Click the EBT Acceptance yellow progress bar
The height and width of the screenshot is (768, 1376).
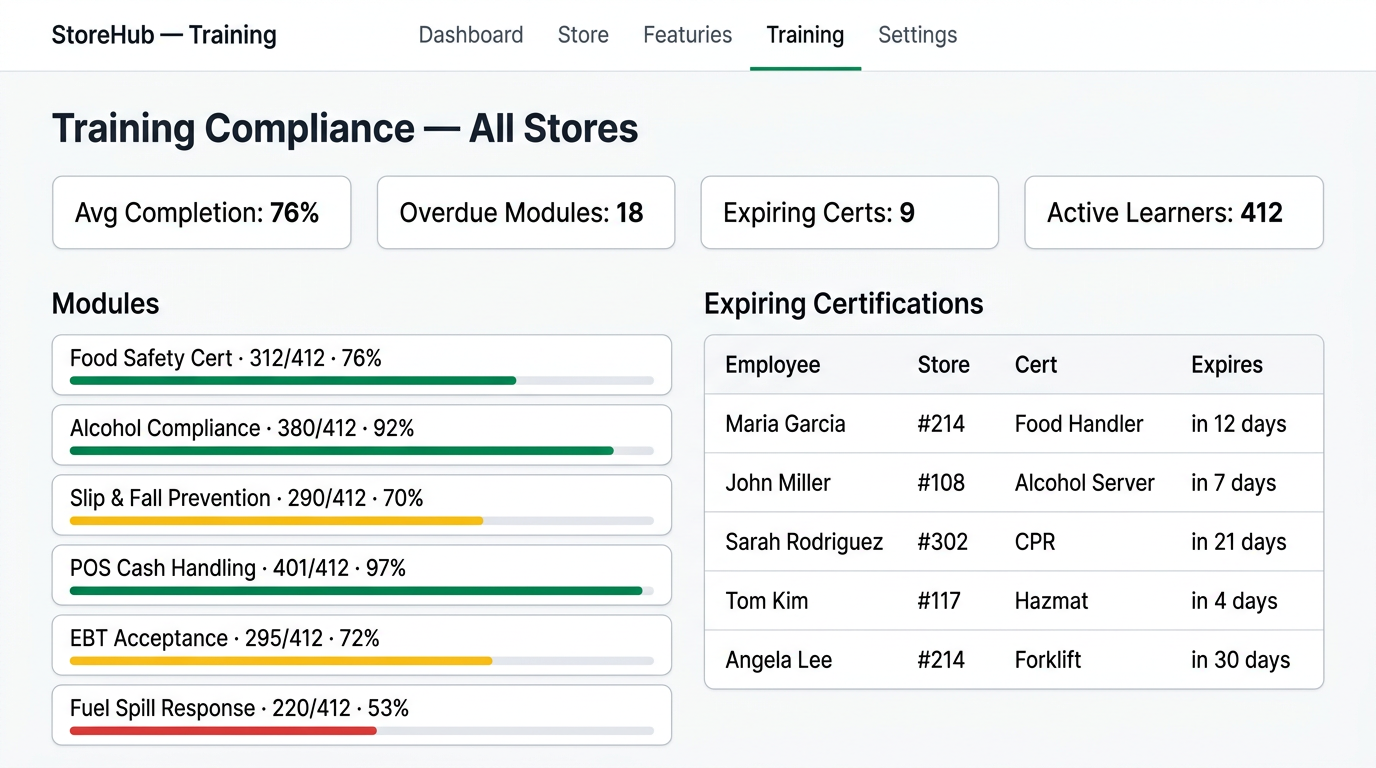tap(281, 661)
